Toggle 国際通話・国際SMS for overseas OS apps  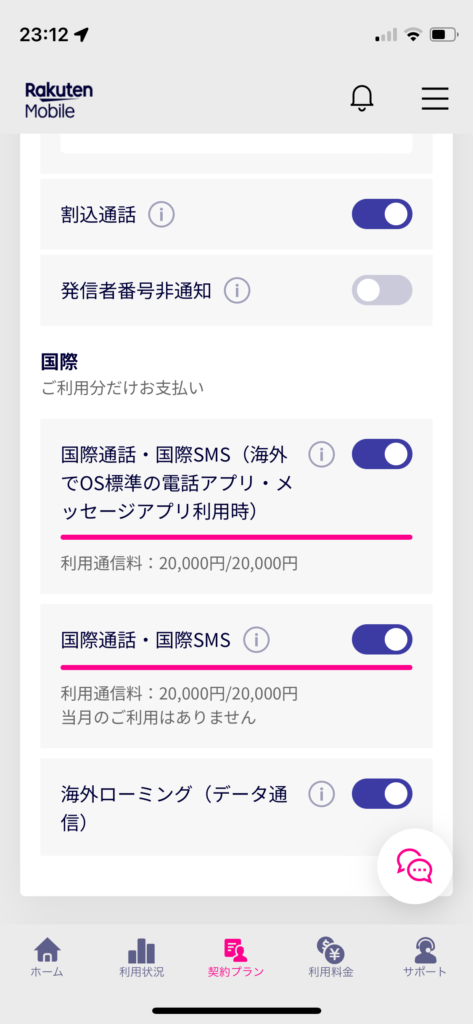[x=382, y=454]
